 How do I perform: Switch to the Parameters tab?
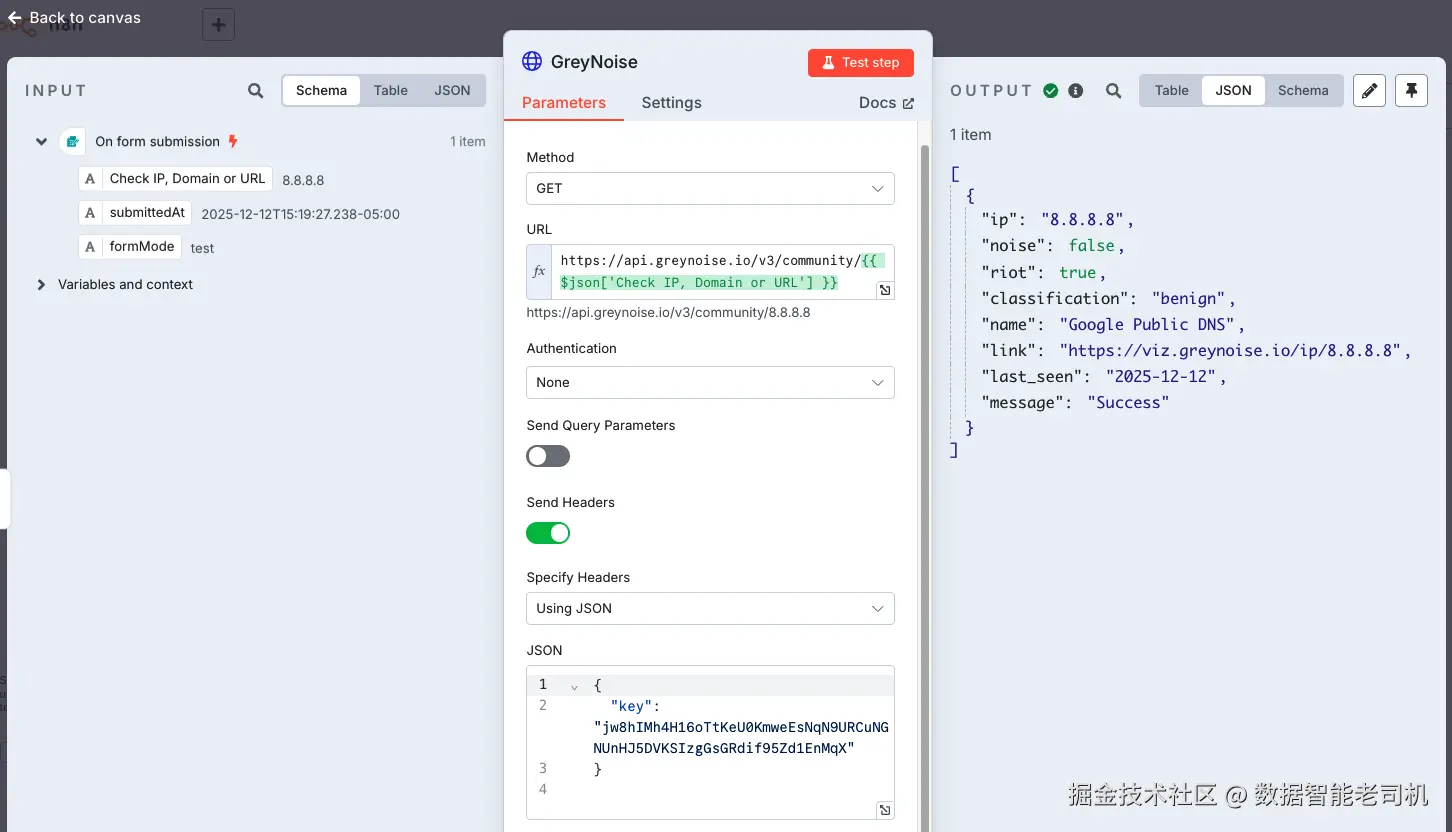pos(564,103)
